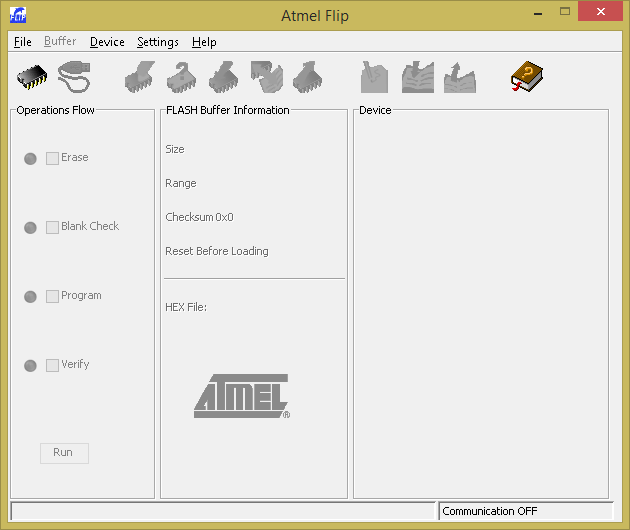Click the Edit Buffer toolbar icon
The height and width of the screenshot is (530, 630).
click(375, 76)
